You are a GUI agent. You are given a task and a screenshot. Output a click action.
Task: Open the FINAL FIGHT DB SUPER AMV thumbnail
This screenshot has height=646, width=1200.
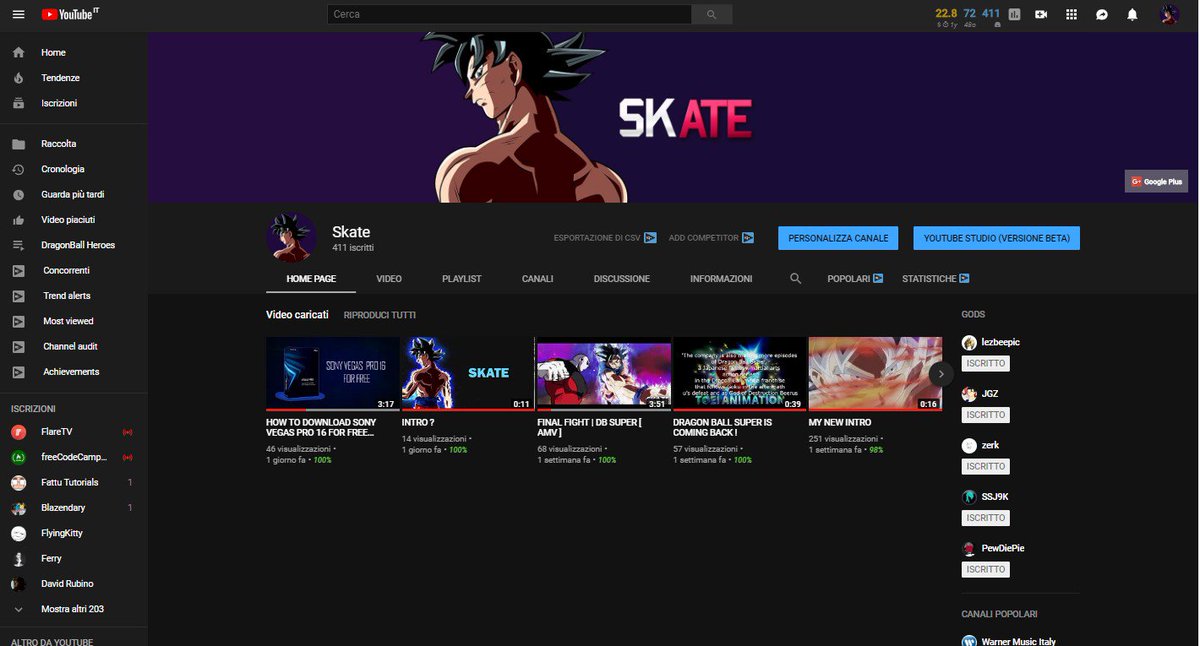[x=603, y=373]
